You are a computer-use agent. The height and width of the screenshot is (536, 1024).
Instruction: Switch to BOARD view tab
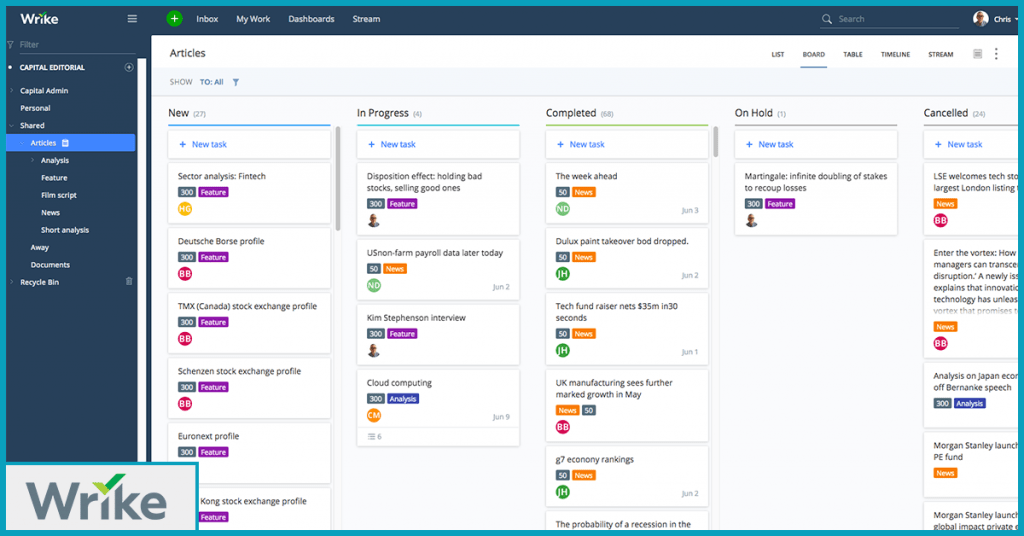814,55
